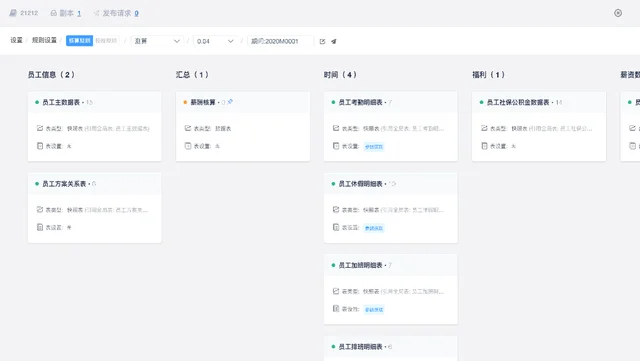Go to 设置 in the breadcrumb

[x=16, y=40]
